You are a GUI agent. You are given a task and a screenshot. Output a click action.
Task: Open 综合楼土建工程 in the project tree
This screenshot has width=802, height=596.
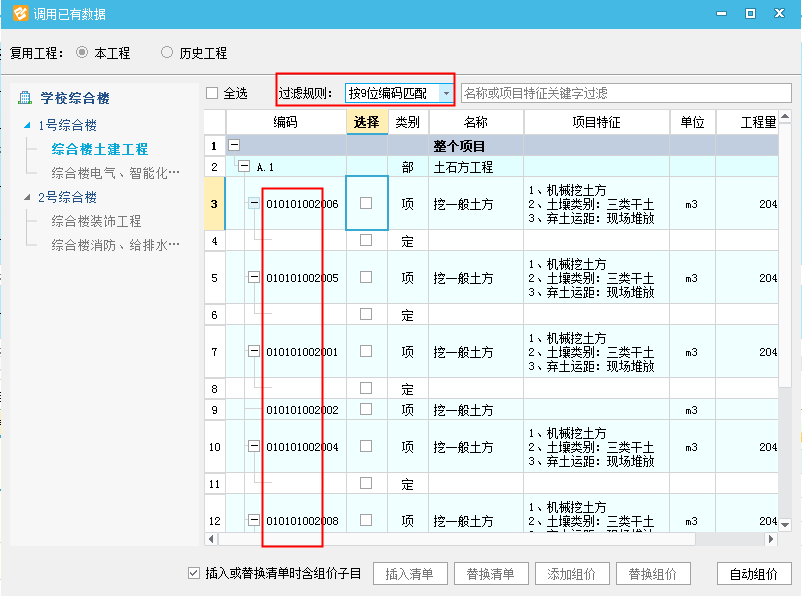coord(100,149)
